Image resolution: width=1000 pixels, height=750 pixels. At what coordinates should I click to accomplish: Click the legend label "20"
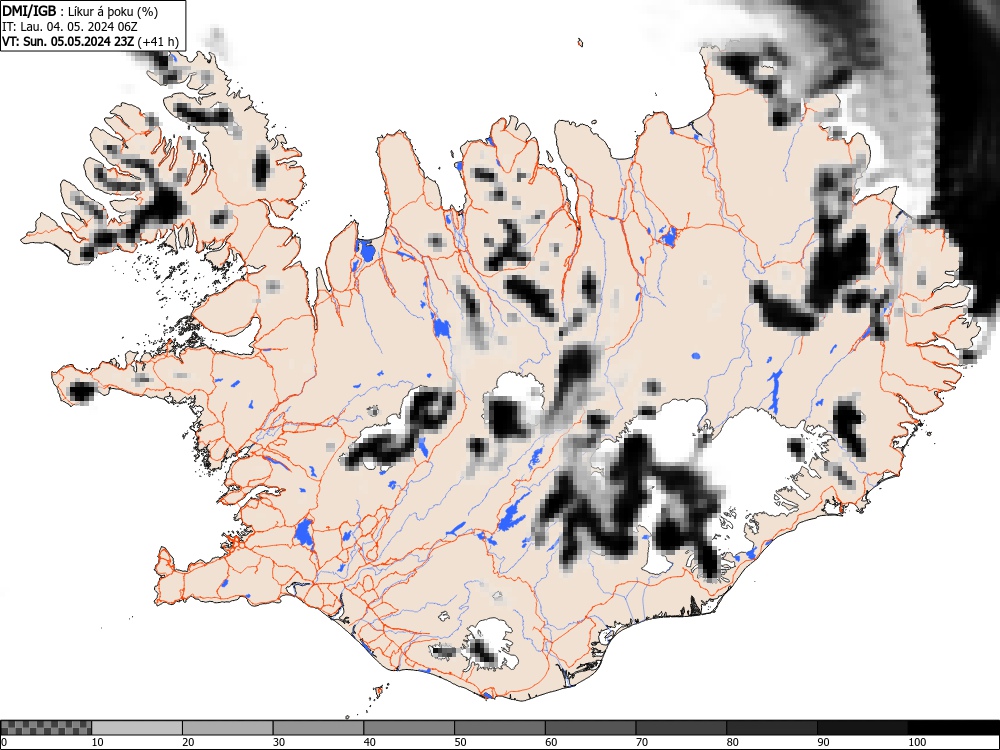click(188, 742)
